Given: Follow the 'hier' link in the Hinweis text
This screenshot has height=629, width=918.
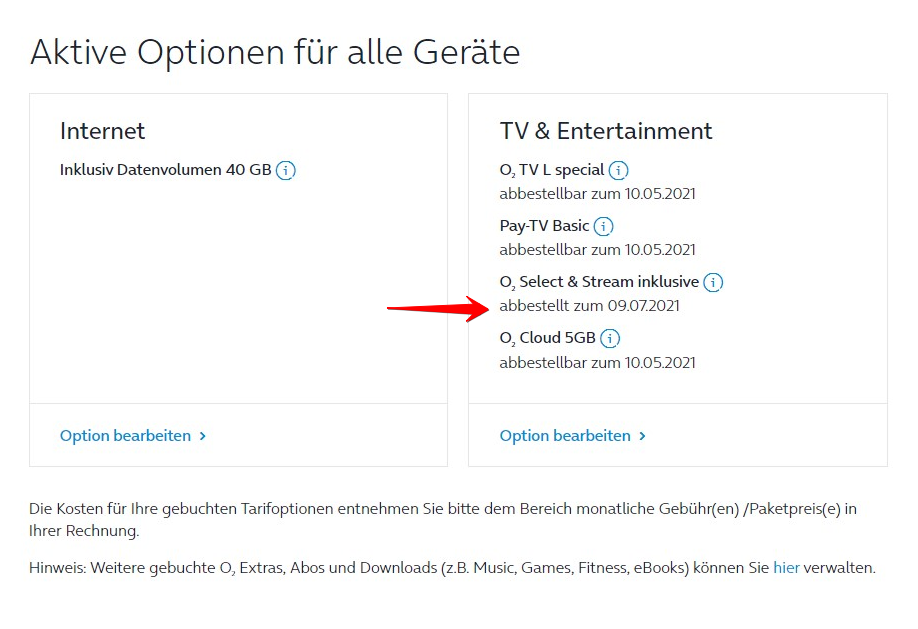Looking at the screenshot, I should [x=786, y=568].
